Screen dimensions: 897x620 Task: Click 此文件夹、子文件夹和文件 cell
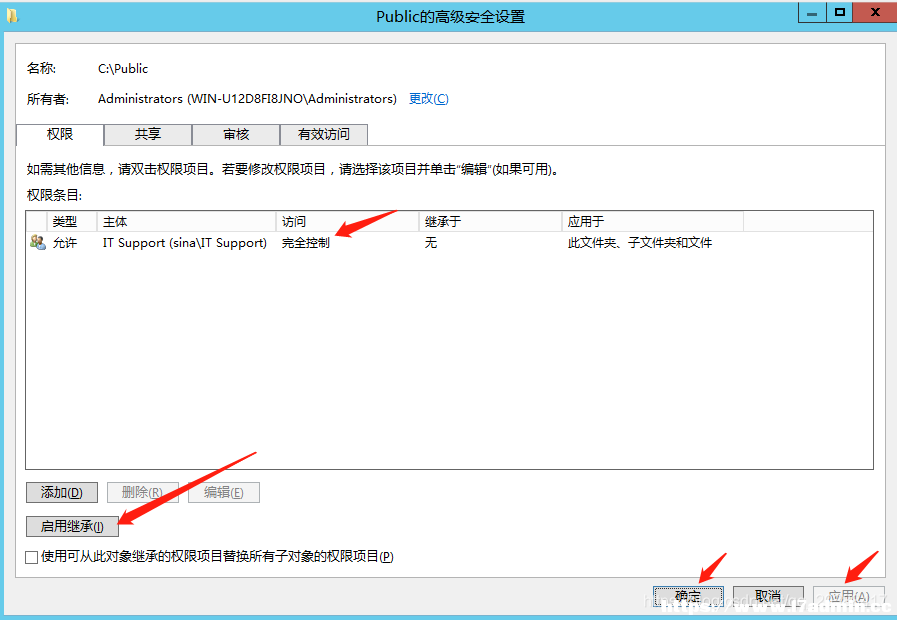[x=640, y=243]
